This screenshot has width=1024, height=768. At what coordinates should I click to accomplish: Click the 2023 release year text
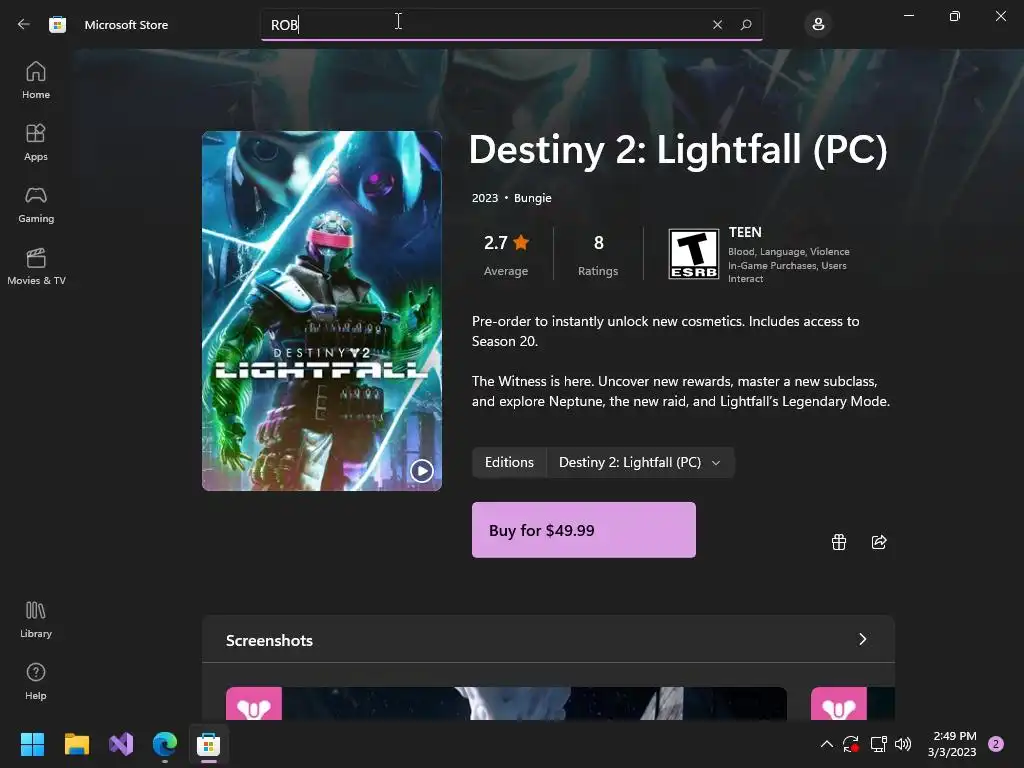pos(485,198)
